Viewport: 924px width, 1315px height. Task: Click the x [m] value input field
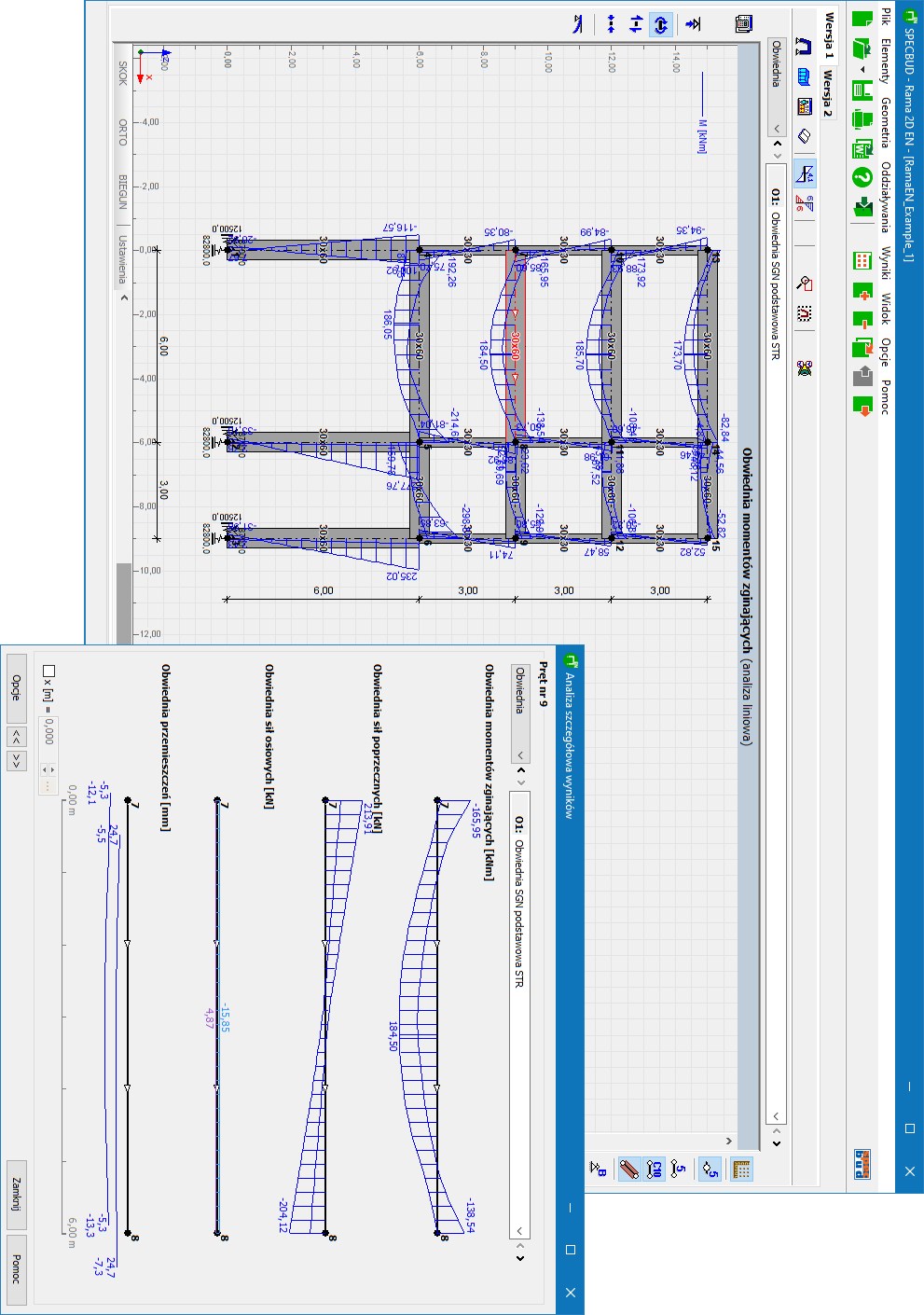(49, 730)
